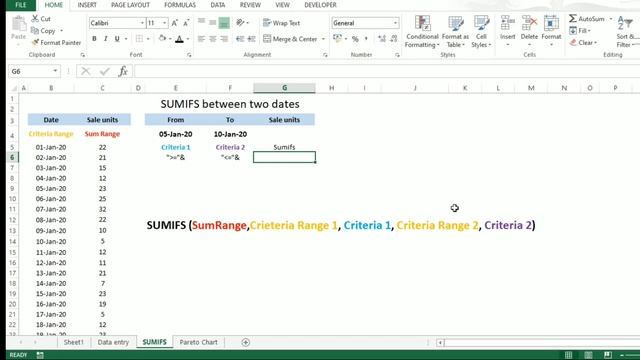Decrease font size with the small A icon

[x=186, y=23]
